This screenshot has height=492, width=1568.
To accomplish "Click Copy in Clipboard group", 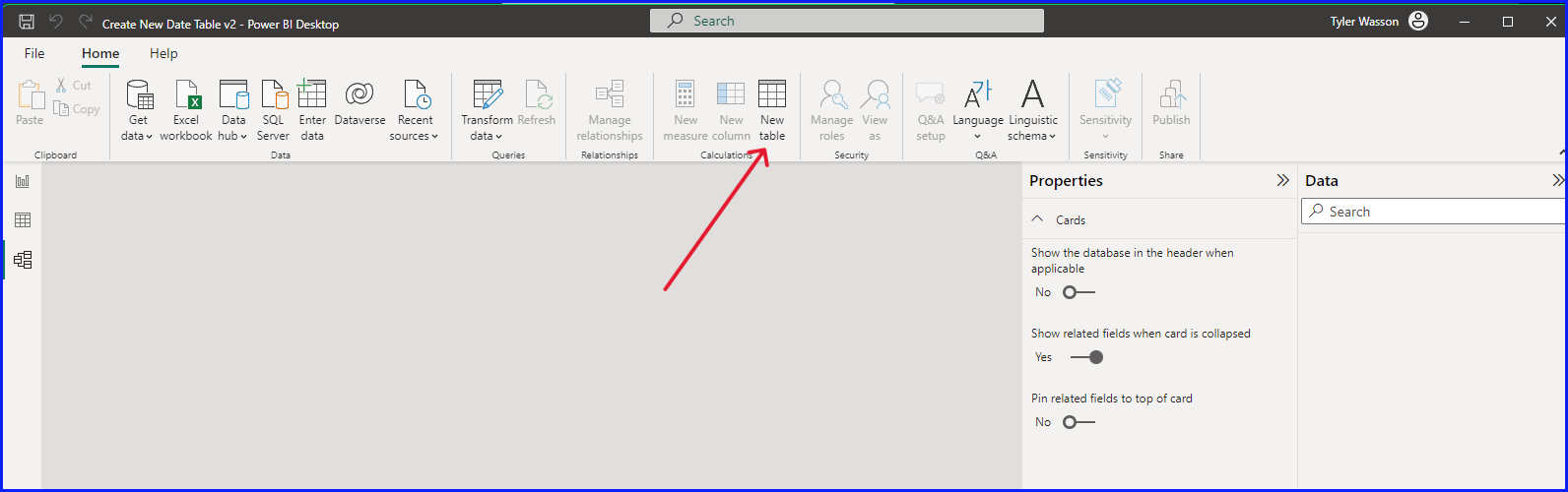I will (x=76, y=109).
